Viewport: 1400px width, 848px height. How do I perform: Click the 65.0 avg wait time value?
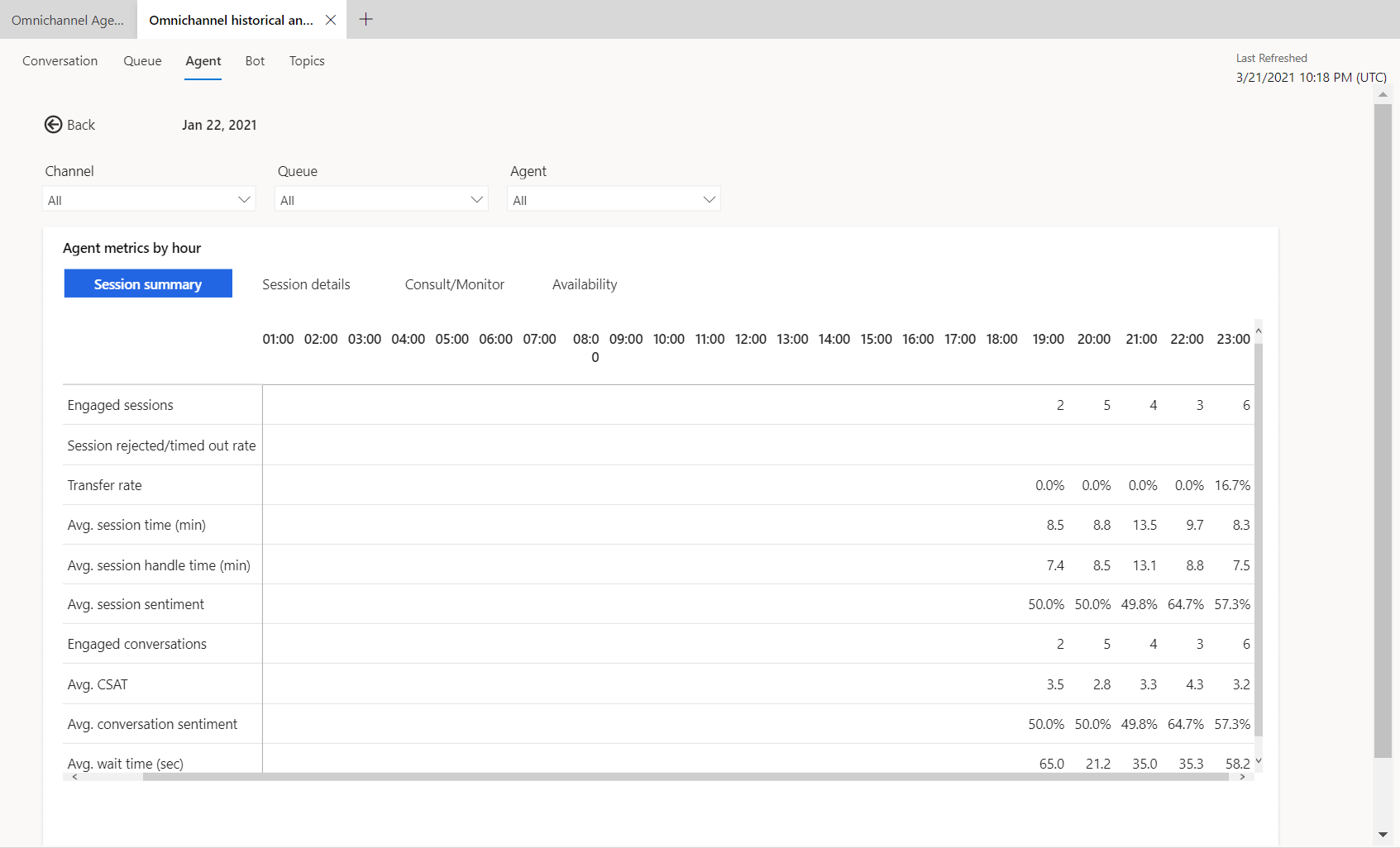coord(1052,764)
